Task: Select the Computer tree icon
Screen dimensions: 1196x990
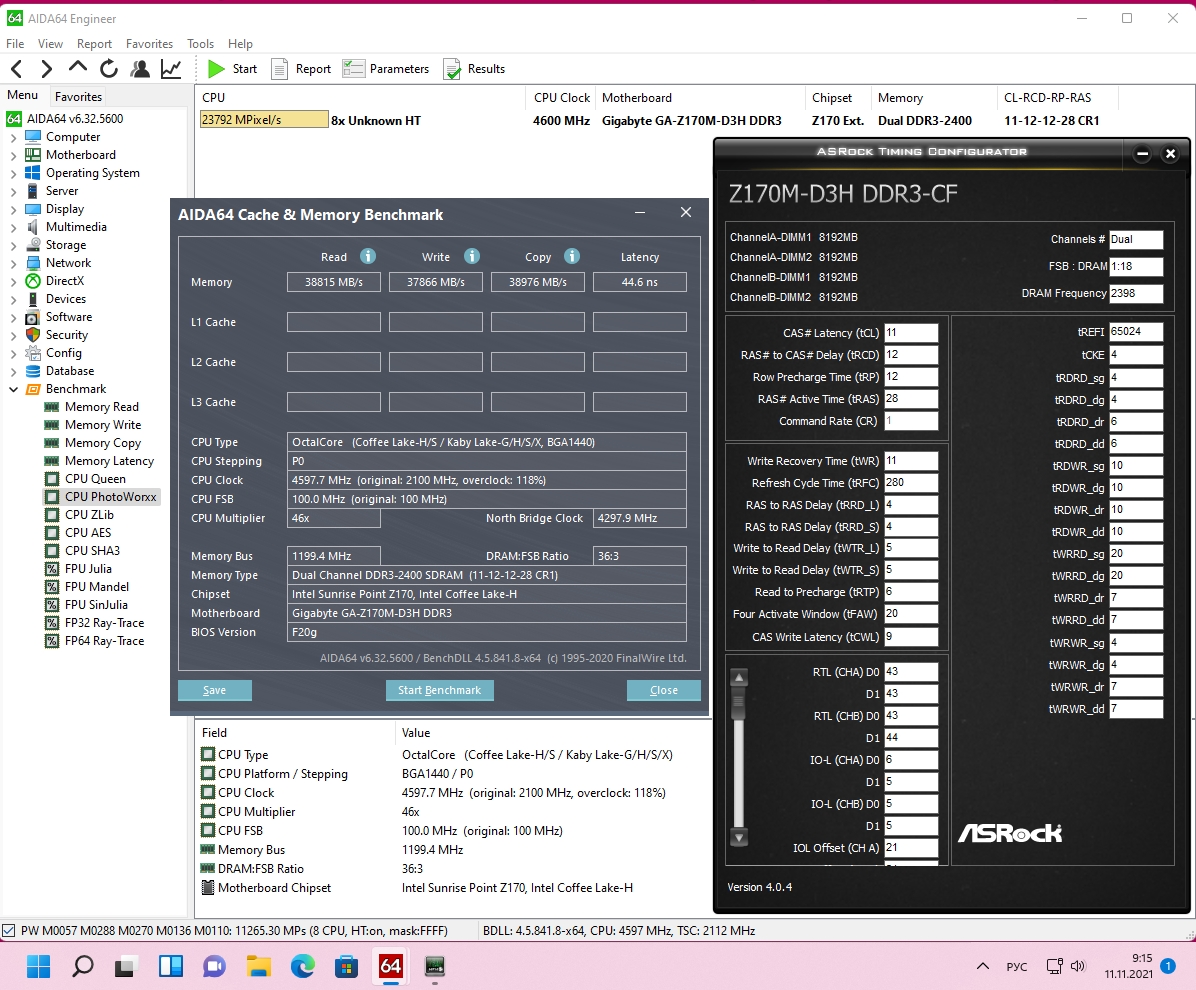Action: [x=33, y=137]
